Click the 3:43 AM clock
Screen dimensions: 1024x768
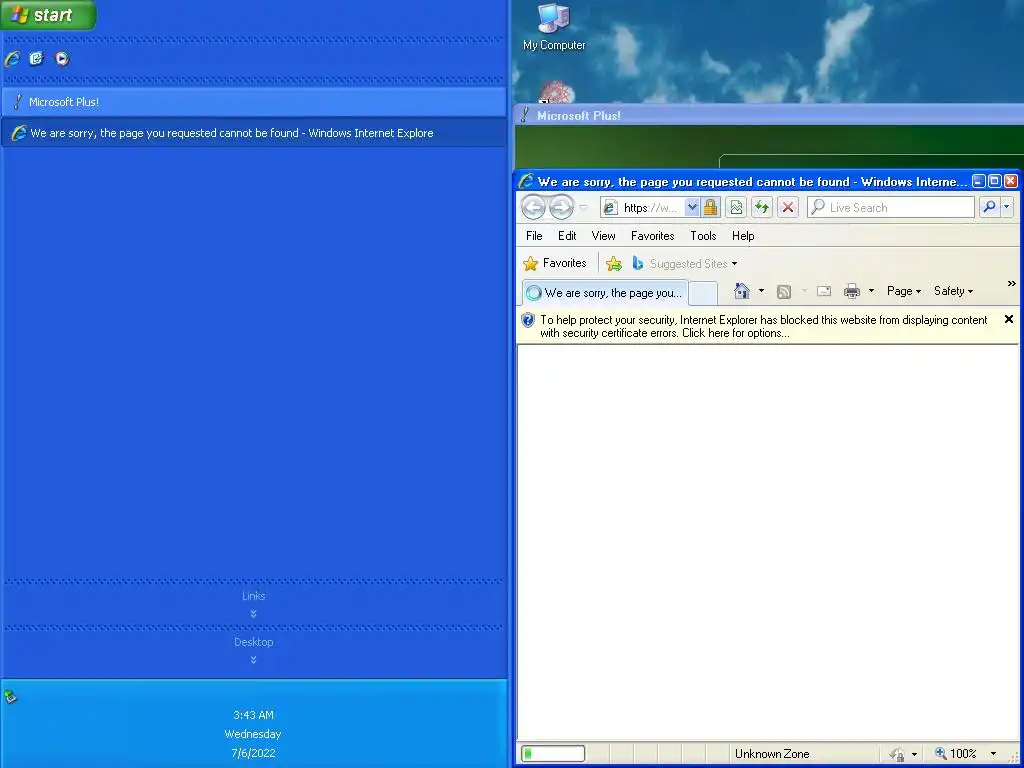pyautogui.click(x=253, y=714)
